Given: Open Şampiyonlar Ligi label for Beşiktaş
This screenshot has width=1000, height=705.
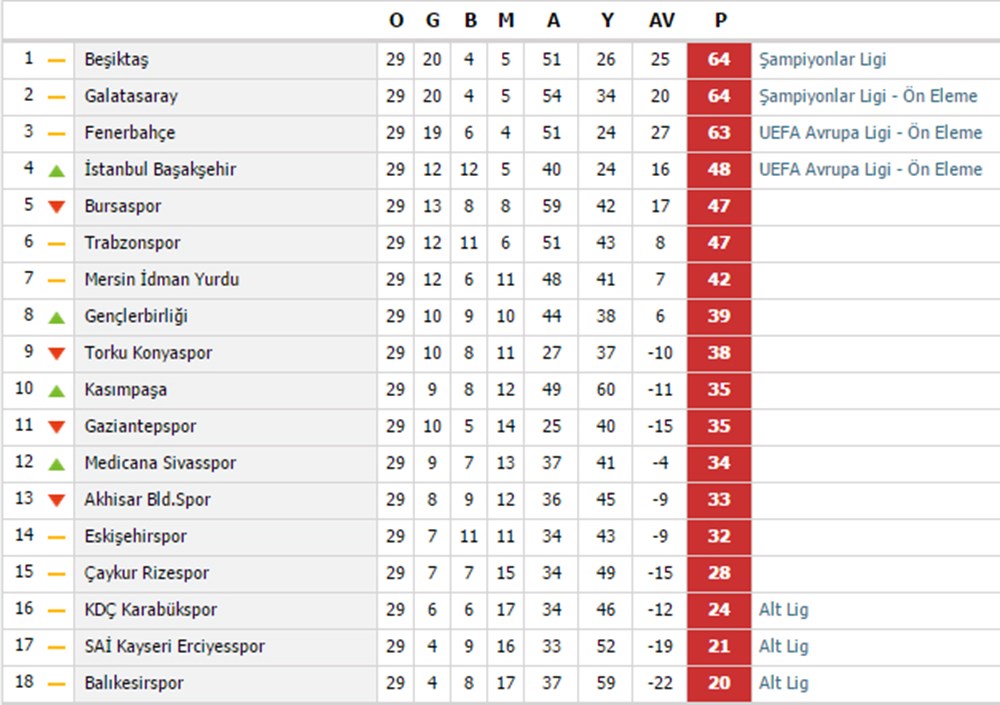Looking at the screenshot, I should [x=822, y=60].
